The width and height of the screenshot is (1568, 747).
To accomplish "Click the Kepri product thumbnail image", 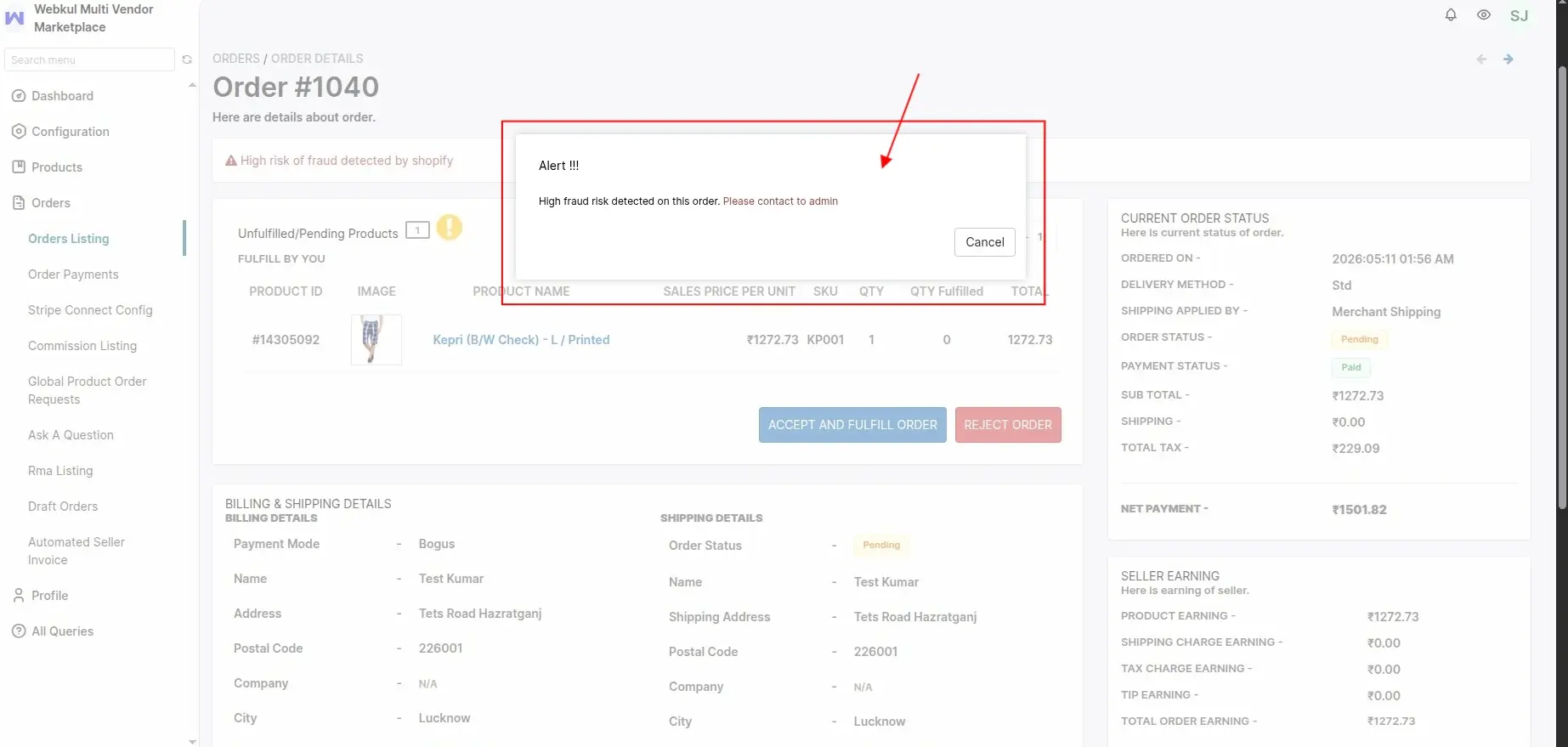I will pyautogui.click(x=376, y=340).
